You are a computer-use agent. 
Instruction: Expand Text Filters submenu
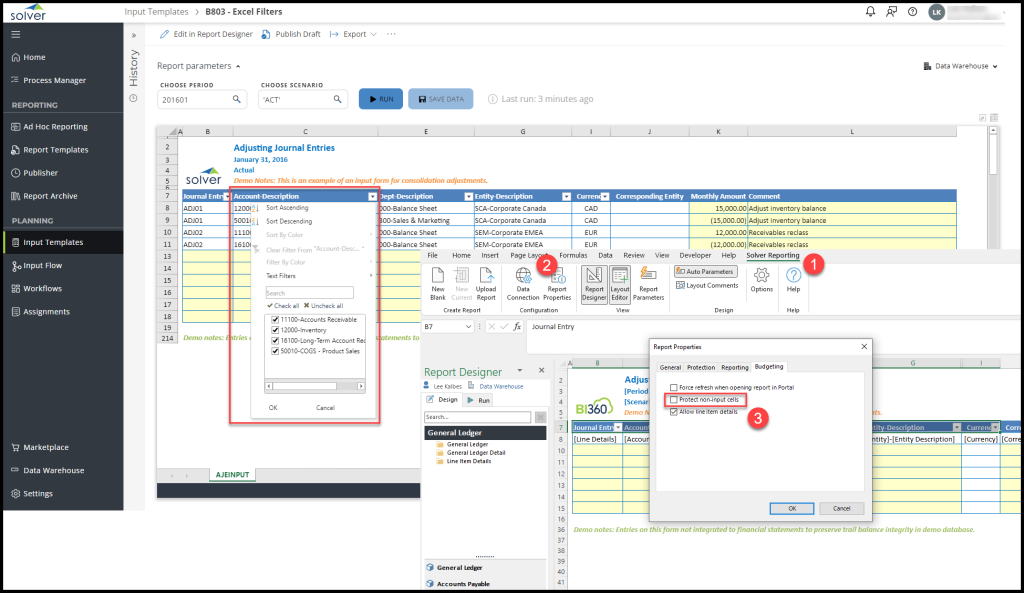point(319,276)
